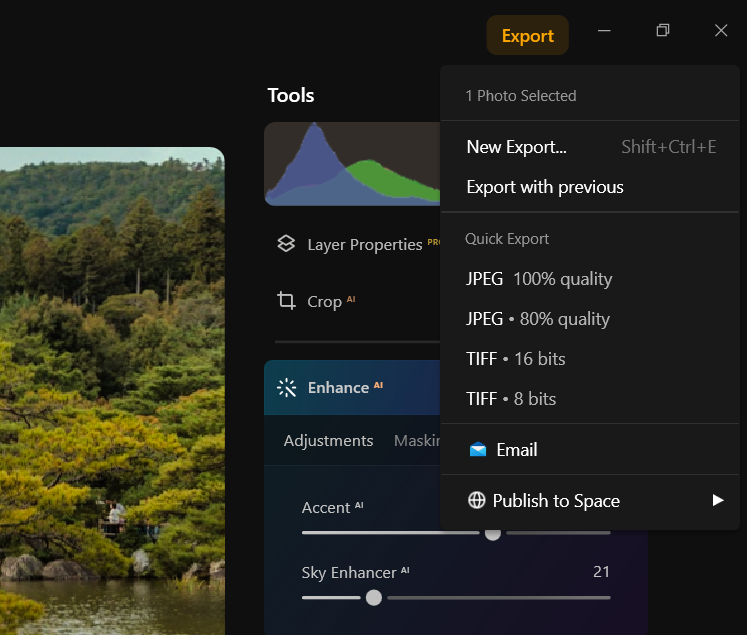
Task: Click the 1 Photo Selected text
Action: pos(521,96)
